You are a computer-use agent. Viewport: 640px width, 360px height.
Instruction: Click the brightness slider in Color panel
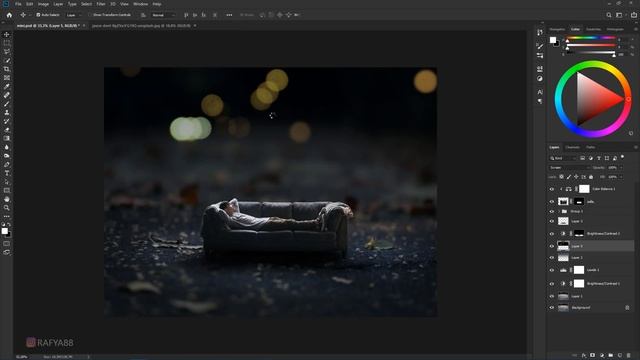tap(590, 53)
